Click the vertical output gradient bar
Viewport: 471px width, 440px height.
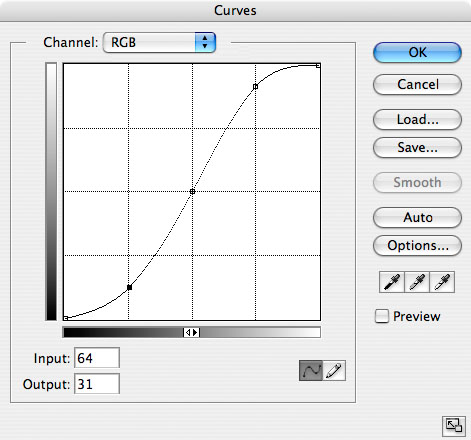point(51,192)
